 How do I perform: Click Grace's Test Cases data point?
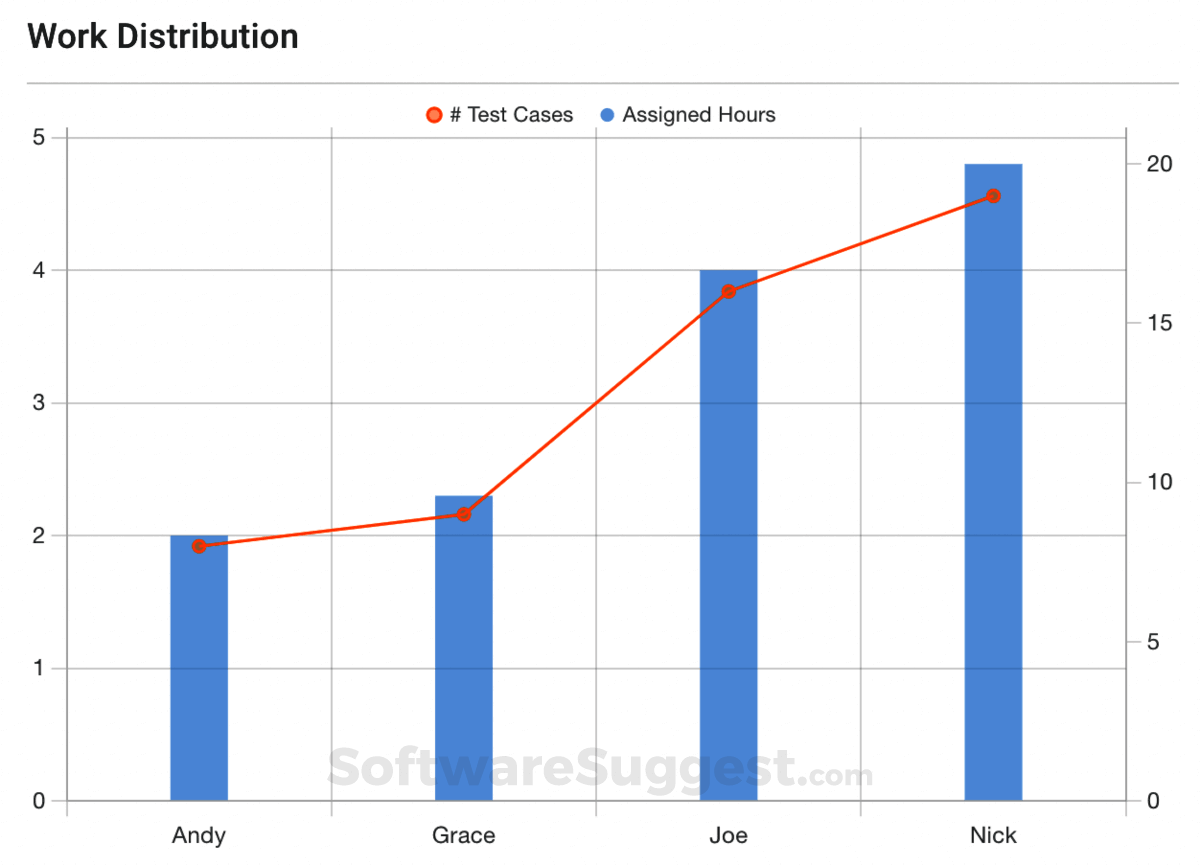[x=464, y=514]
